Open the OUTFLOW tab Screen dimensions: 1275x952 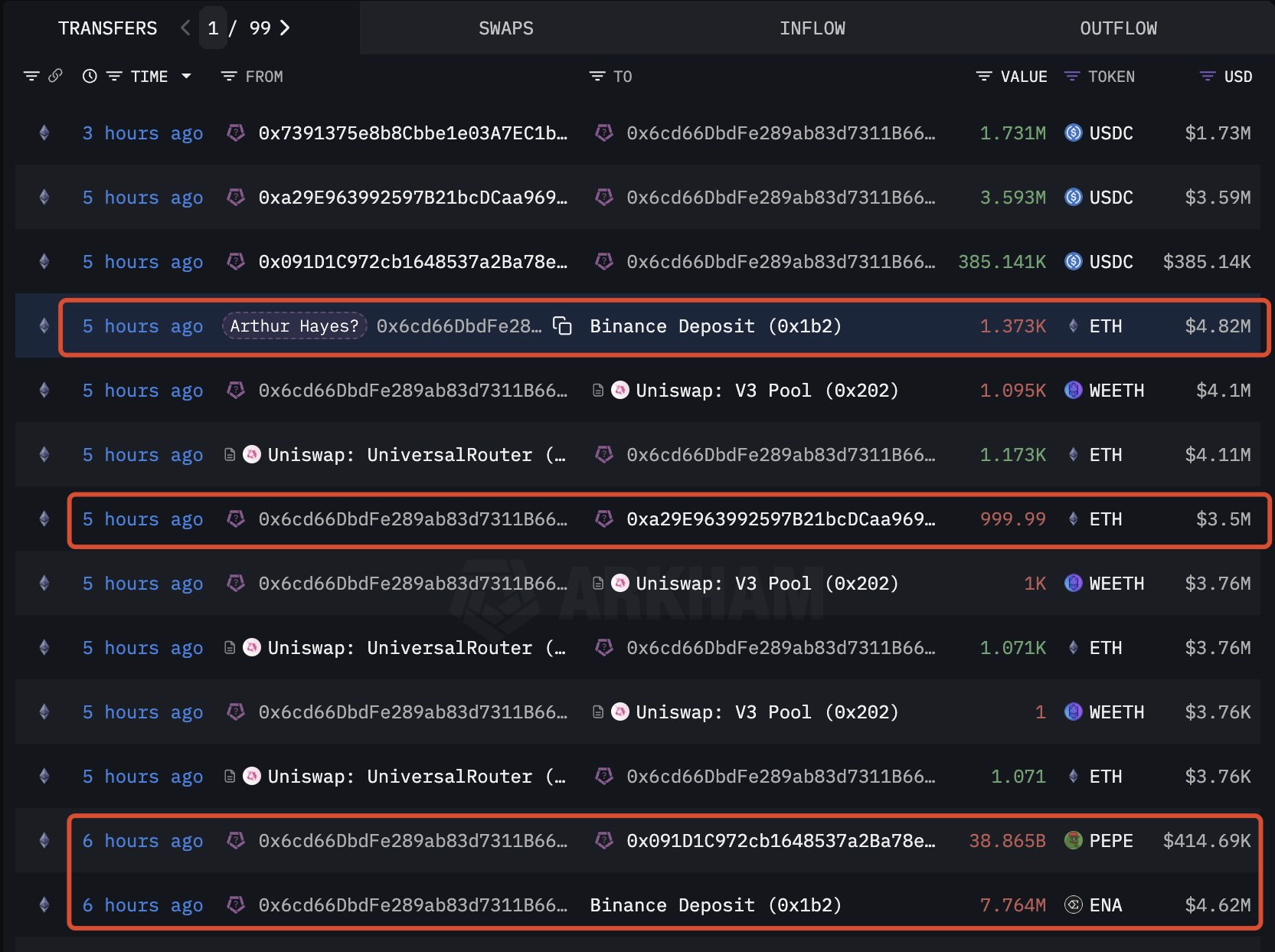pos(1118,28)
